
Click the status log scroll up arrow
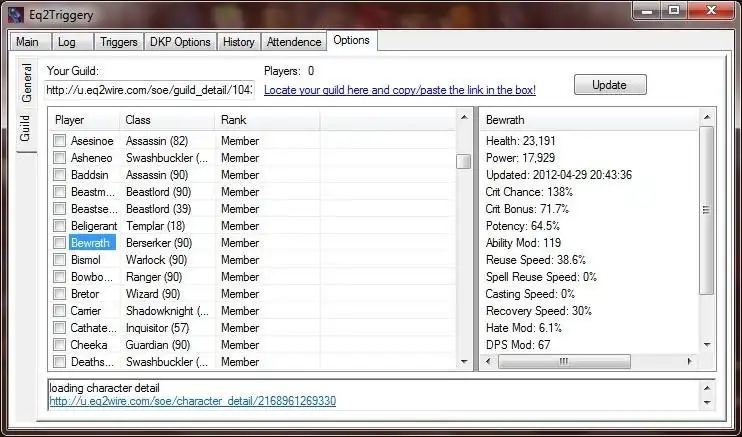(x=707, y=388)
